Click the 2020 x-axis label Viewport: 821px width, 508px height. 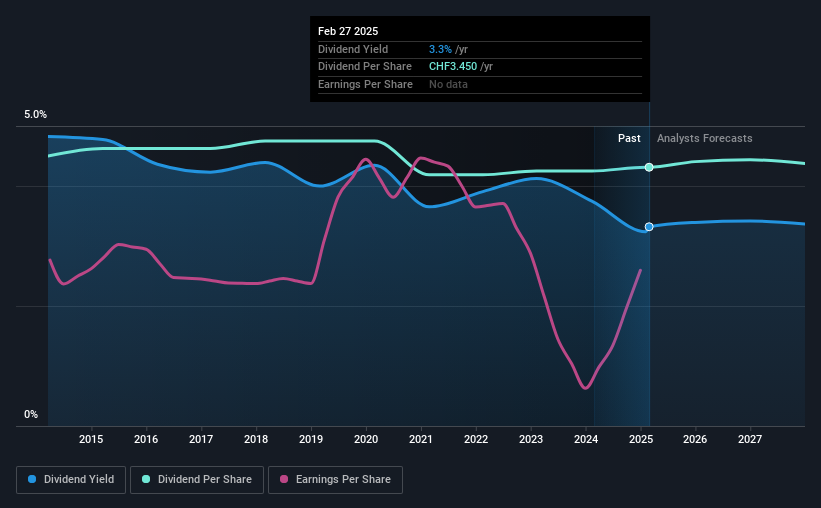(x=366, y=439)
